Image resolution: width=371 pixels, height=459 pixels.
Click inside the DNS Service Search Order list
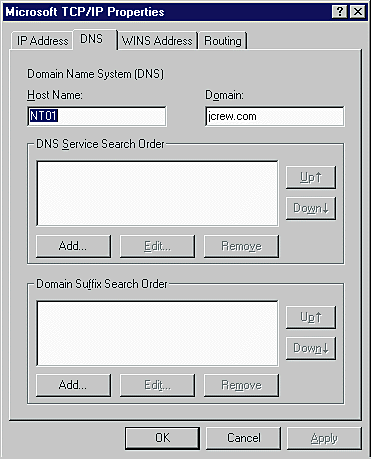coord(157,193)
